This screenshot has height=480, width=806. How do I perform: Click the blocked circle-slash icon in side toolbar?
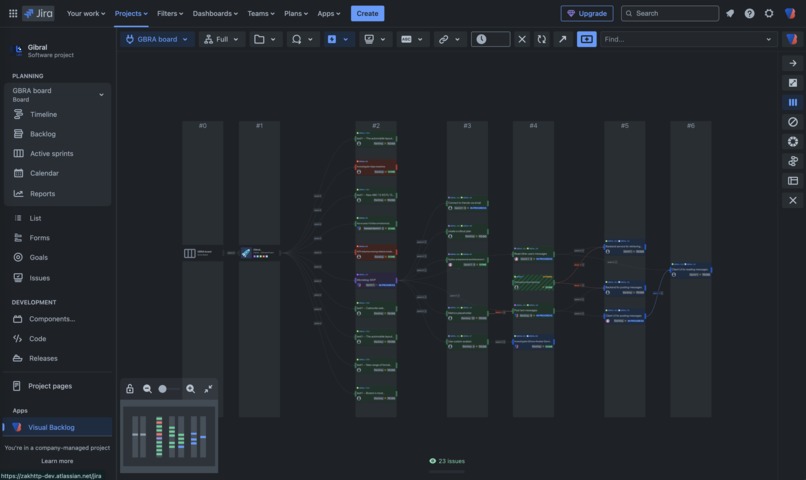point(793,122)
